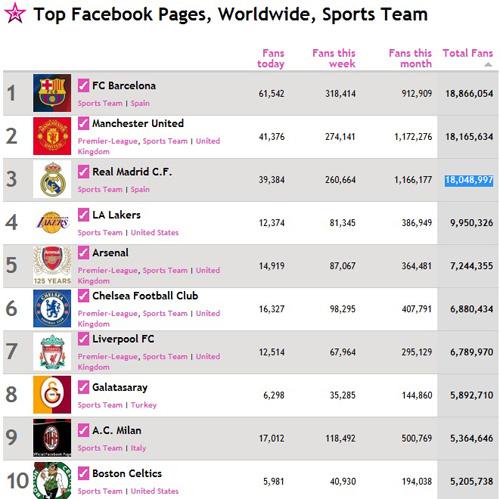Click the Arsenal 125 Years crest
The image size is (500, 499).
(52, 265)
